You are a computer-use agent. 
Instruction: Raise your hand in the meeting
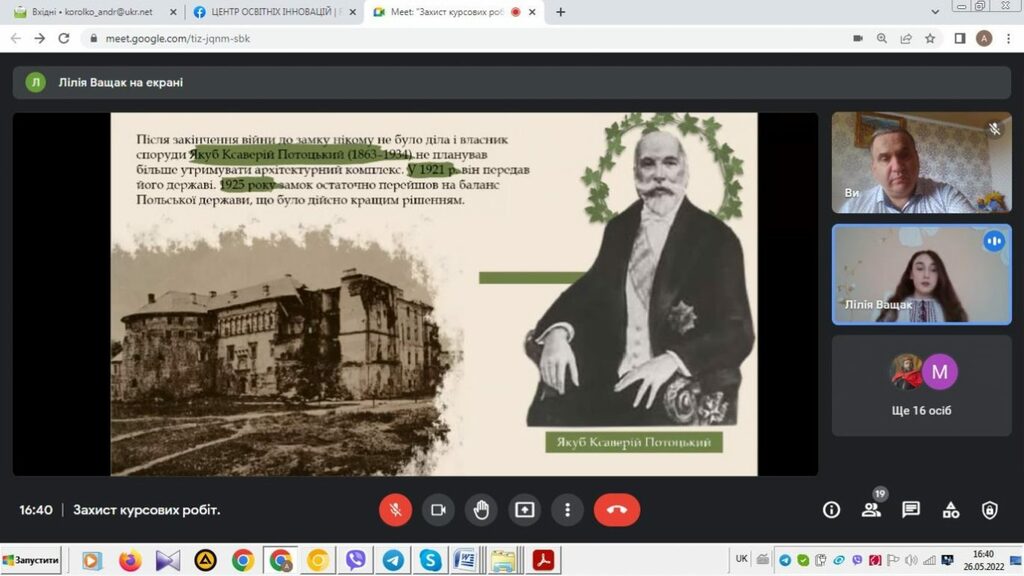coord(481,510)
